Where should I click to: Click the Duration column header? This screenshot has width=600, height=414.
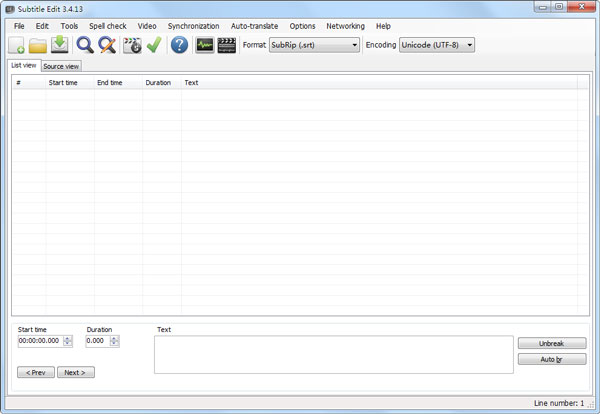click(x=161, y=83)
